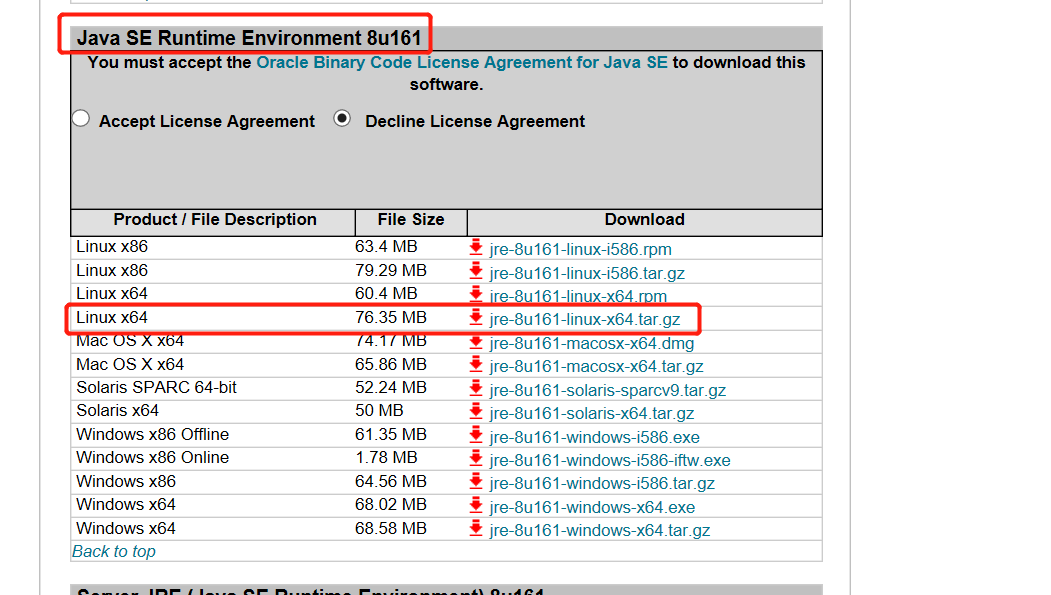Click red download arrow for macosx-x64.tar.gz
The height and width of the screenshot is (595, 1051).
(x=476, y=365)
